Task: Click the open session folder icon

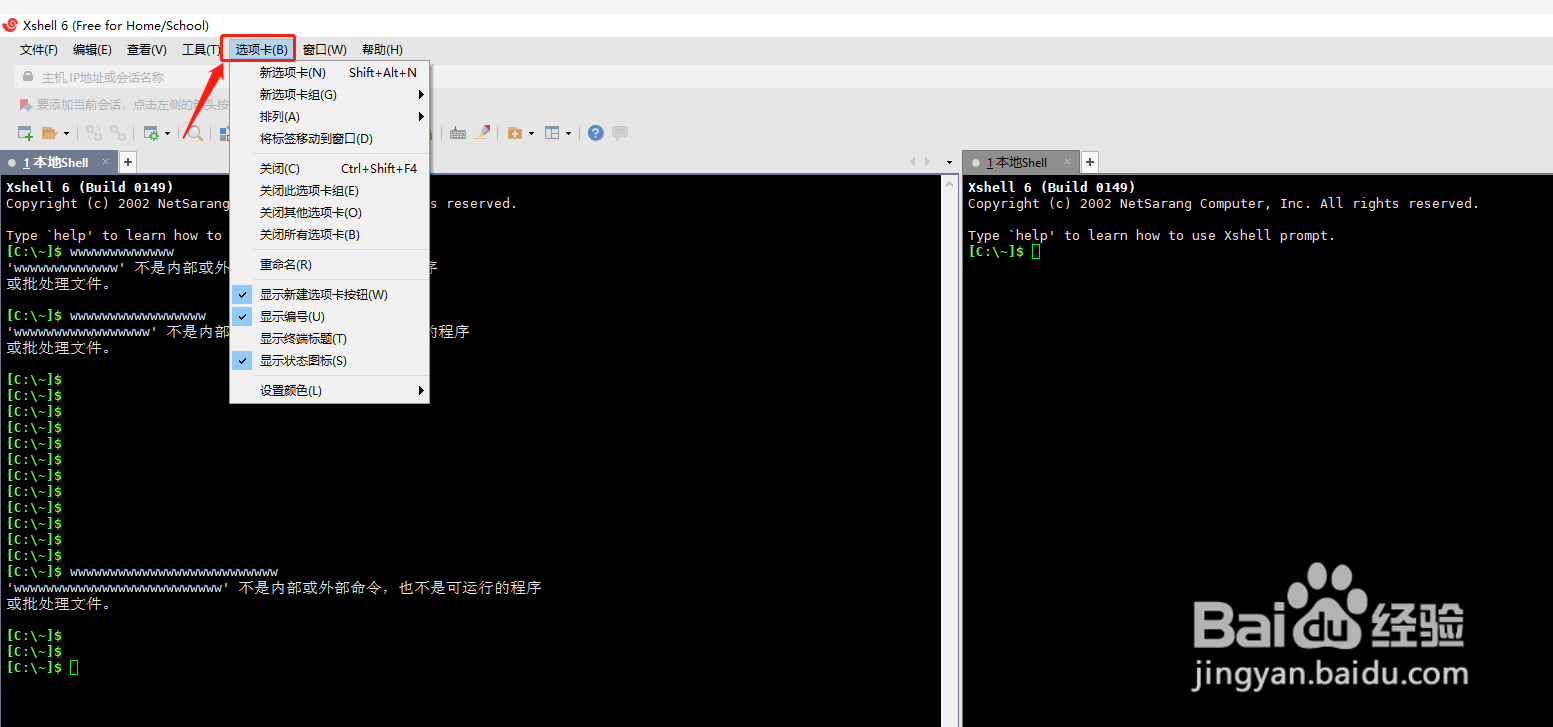Action: [49, 133]
